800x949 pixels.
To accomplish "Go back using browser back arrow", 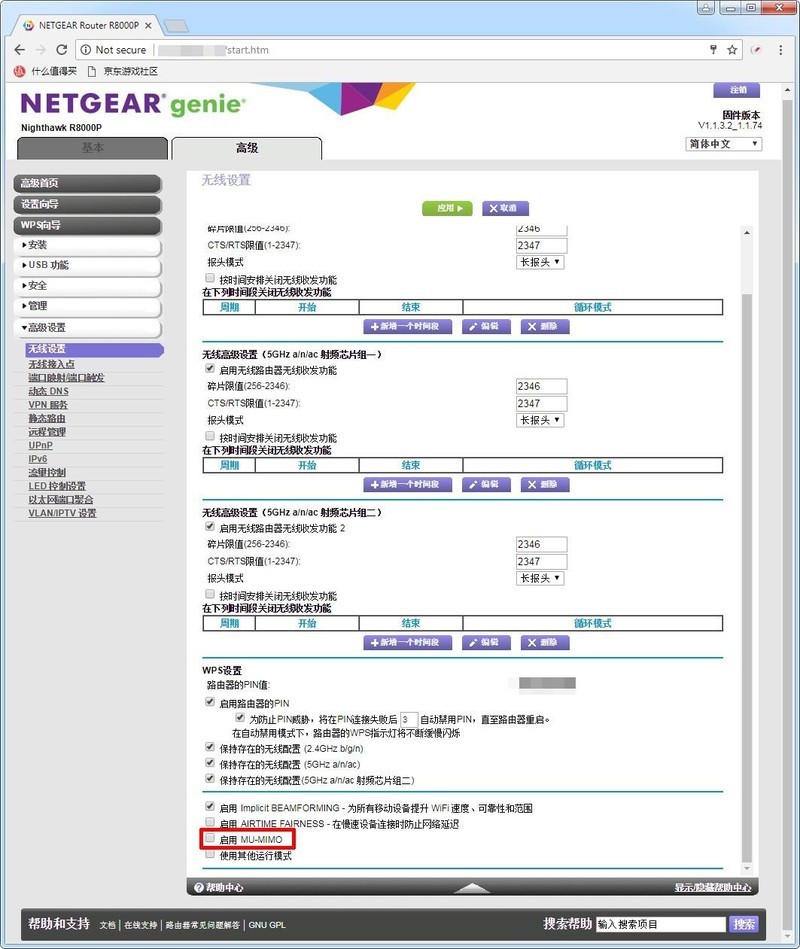I will click(19, 50).
